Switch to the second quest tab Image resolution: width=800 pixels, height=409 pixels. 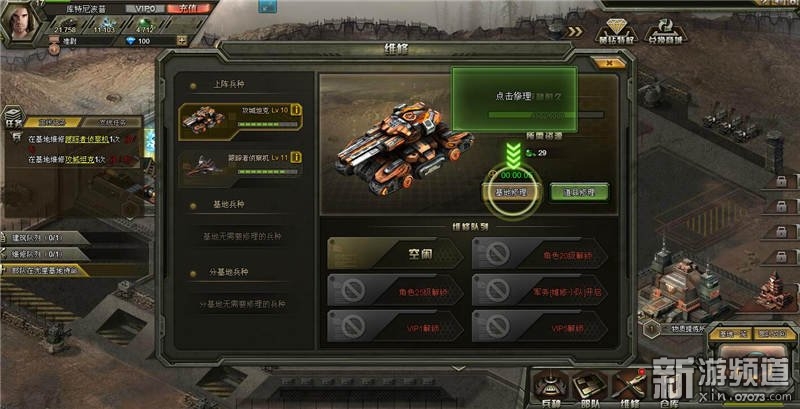tap(111, 122)
